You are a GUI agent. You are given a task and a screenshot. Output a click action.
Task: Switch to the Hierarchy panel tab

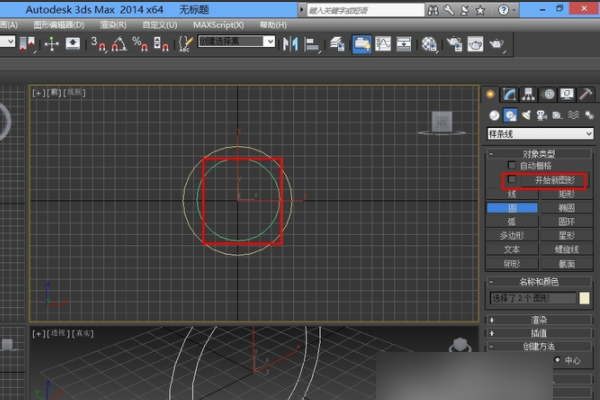coord(528,94)
